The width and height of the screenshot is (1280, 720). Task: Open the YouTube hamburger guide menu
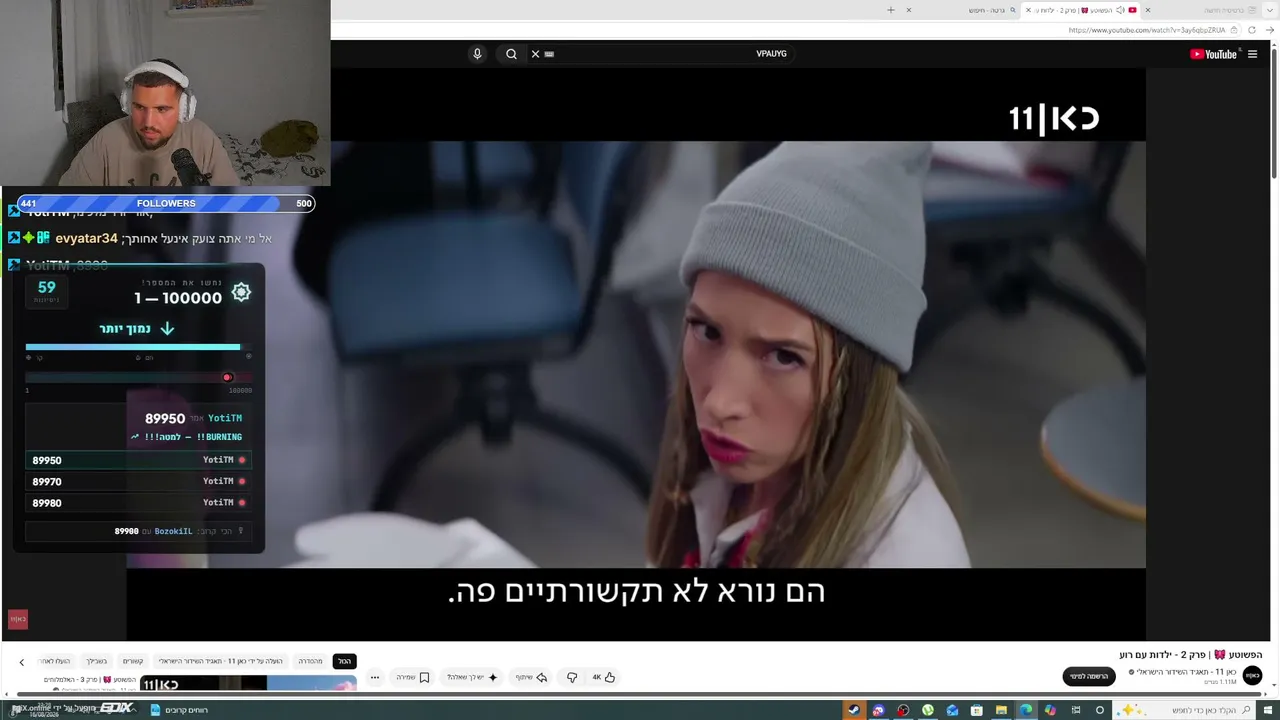pos(1252,54)
